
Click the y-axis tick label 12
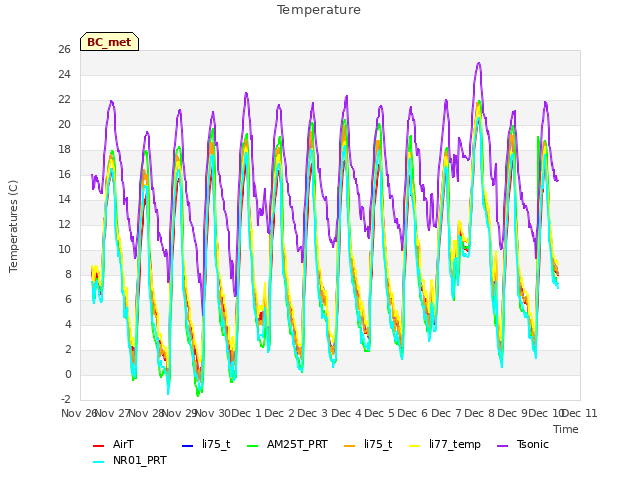point(64,224)
